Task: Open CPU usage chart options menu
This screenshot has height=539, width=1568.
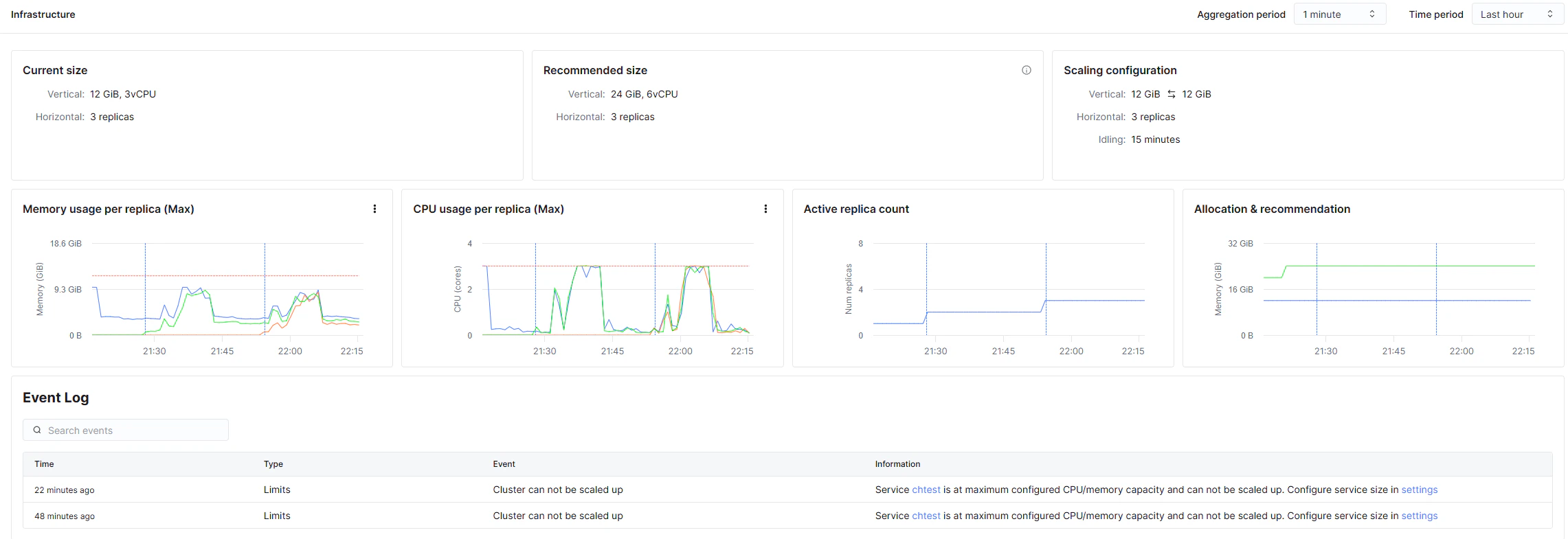Action: [x=765, y=209]
